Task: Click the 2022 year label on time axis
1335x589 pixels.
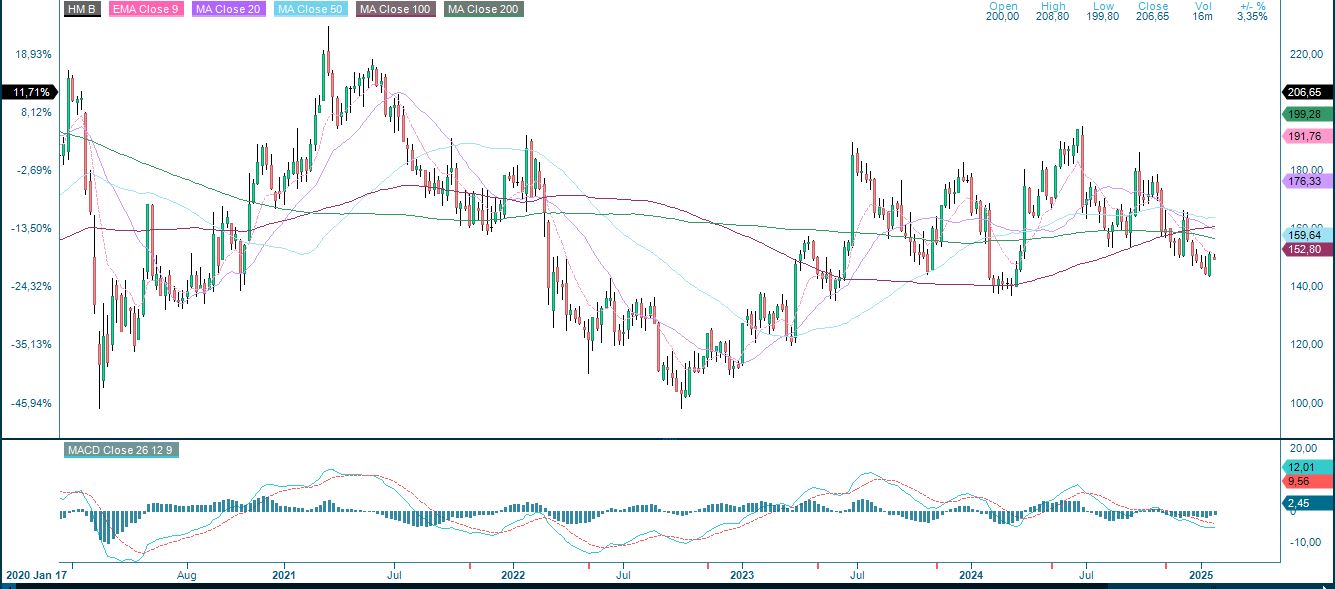Action: point(513,576)
